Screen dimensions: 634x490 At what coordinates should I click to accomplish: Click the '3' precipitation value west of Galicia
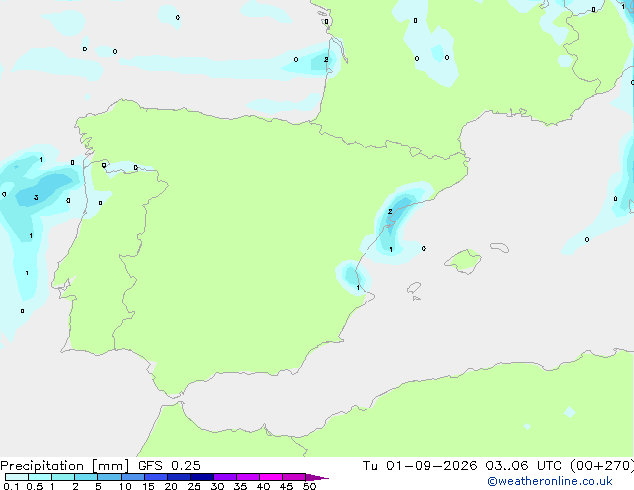point(36,198)
